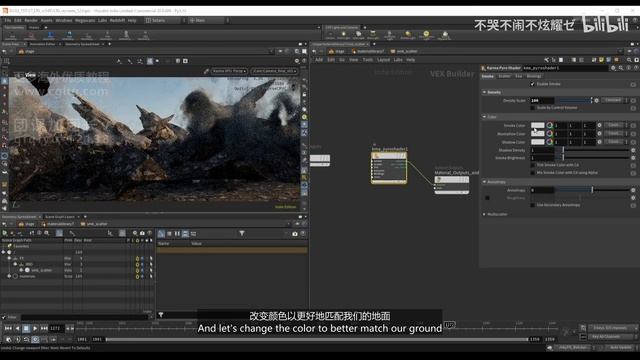The image size is (640, 360).
Task: Collapse the Color section
Action: (484, 117)
